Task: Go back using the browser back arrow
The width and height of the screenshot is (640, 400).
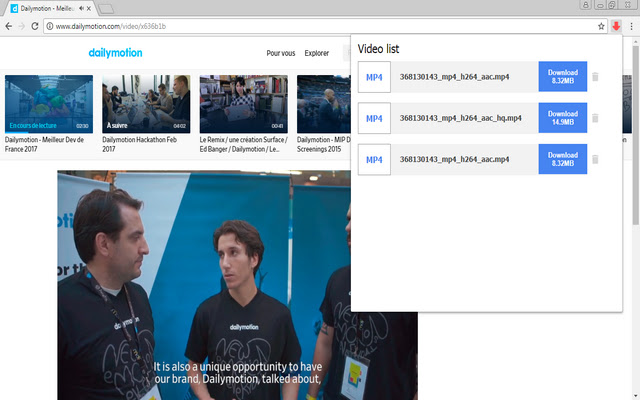Action: coord(8,26)
